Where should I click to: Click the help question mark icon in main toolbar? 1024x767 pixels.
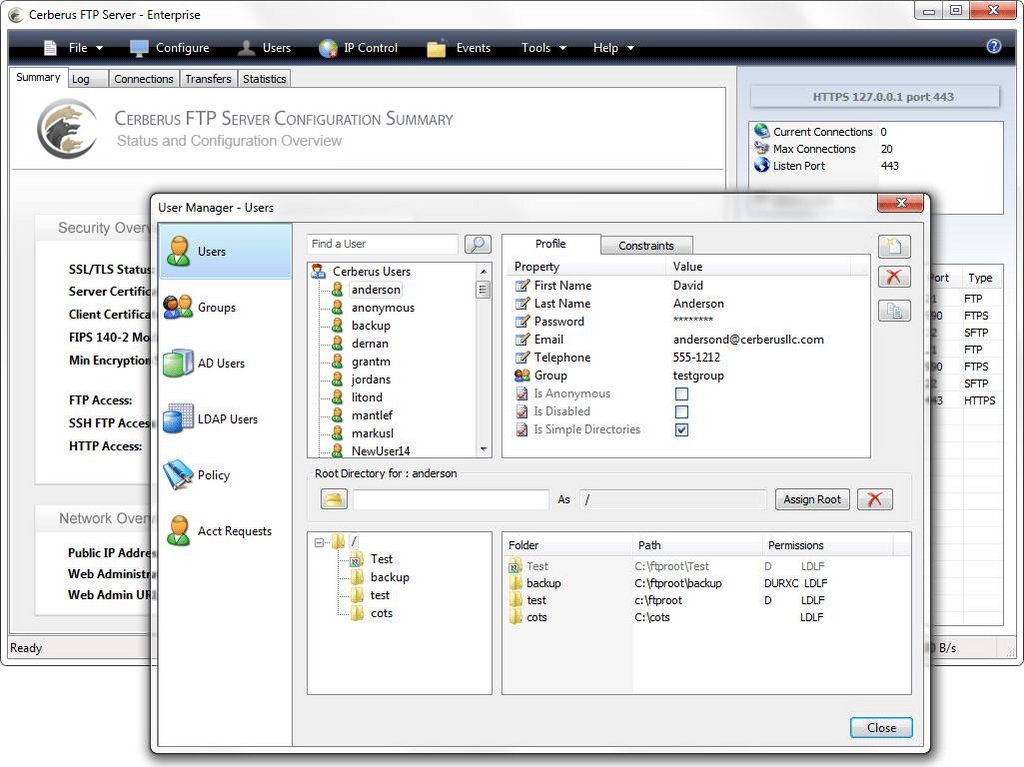(993, 46)
